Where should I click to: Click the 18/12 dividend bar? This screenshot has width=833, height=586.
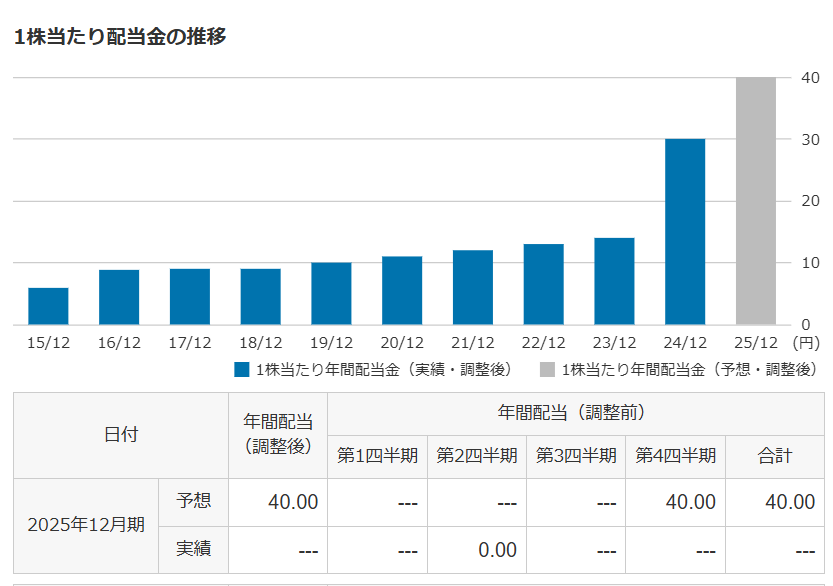point(260,297)
